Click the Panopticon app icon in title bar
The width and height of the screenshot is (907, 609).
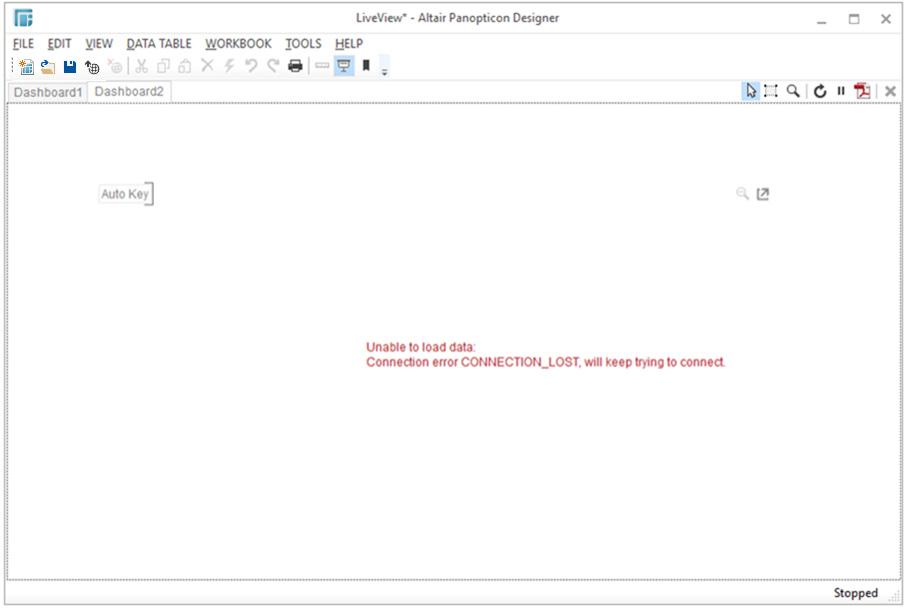tap(23, 18)
